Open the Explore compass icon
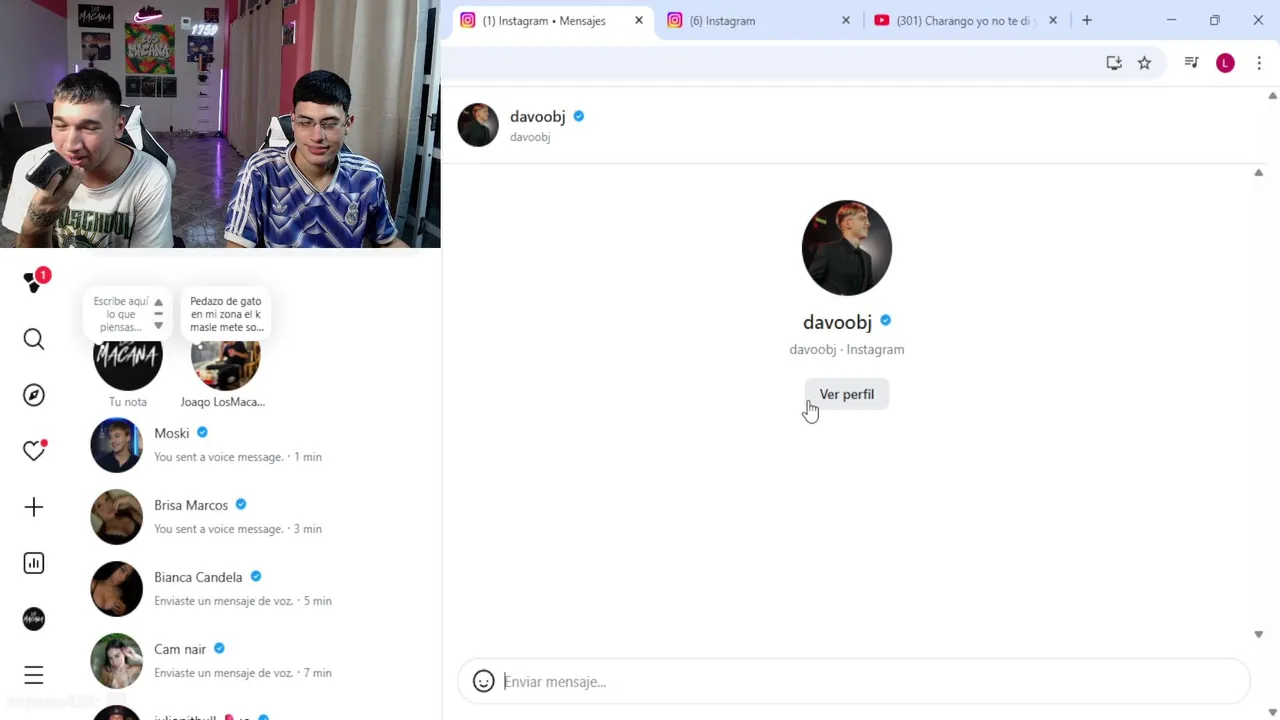1280x720 pixels. pyautogui.click(x=34, y=395)
